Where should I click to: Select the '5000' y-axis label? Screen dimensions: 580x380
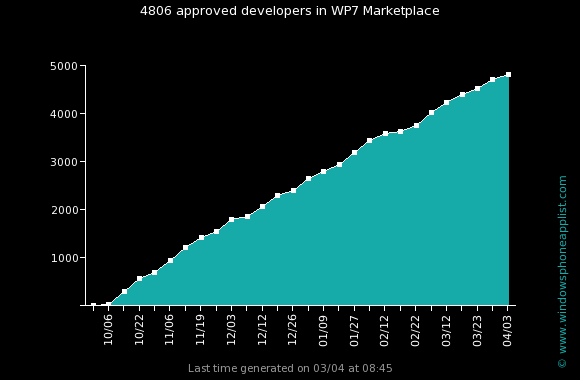[64, 67]
